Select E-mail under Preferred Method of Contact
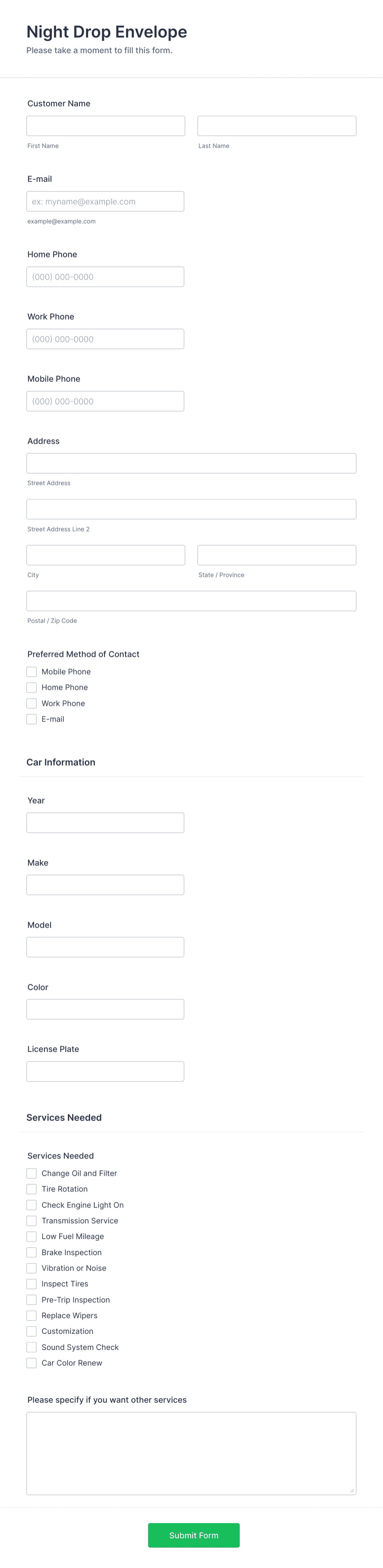 click(x=31, y=719)
